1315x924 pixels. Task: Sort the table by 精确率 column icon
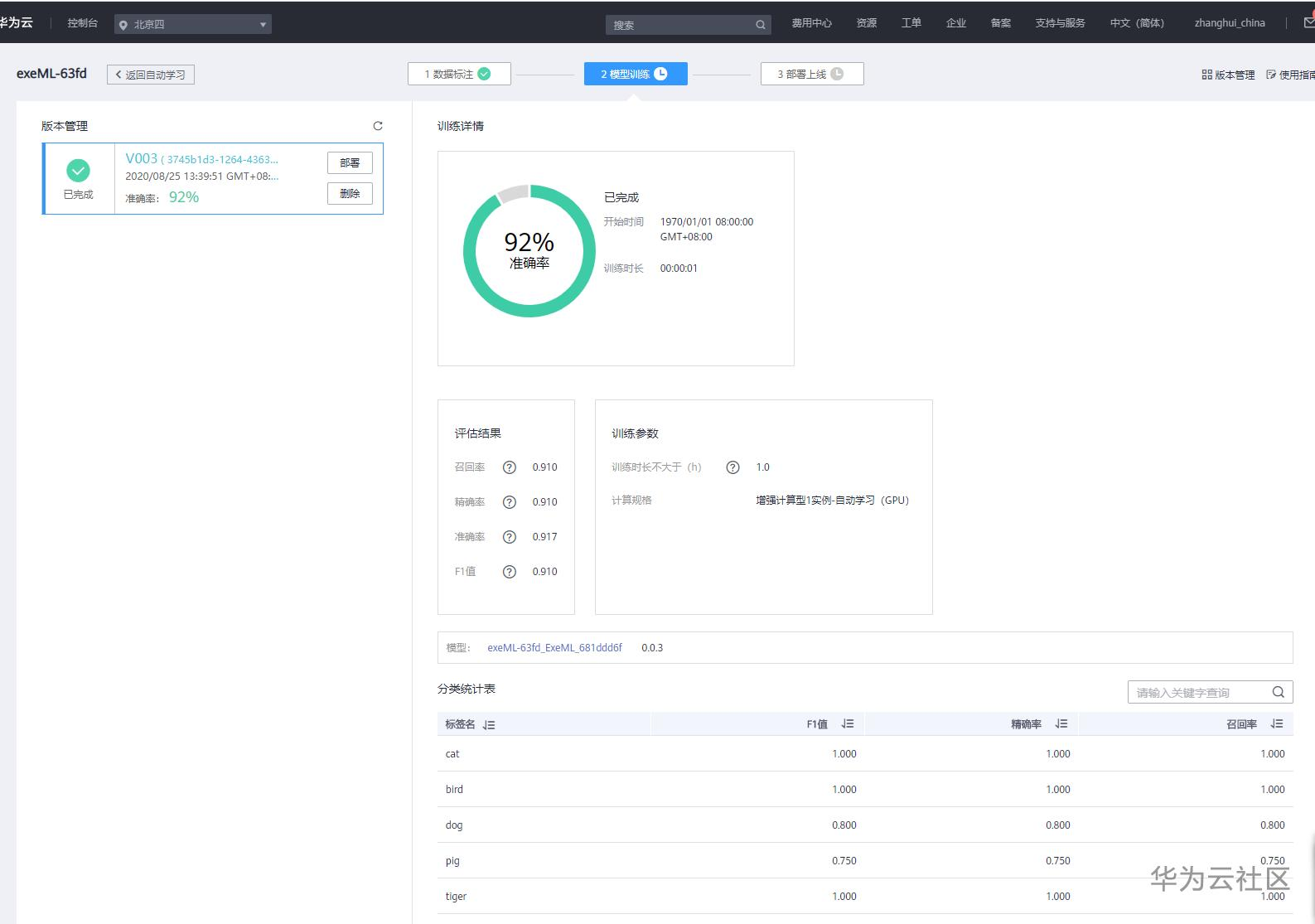1061,724
